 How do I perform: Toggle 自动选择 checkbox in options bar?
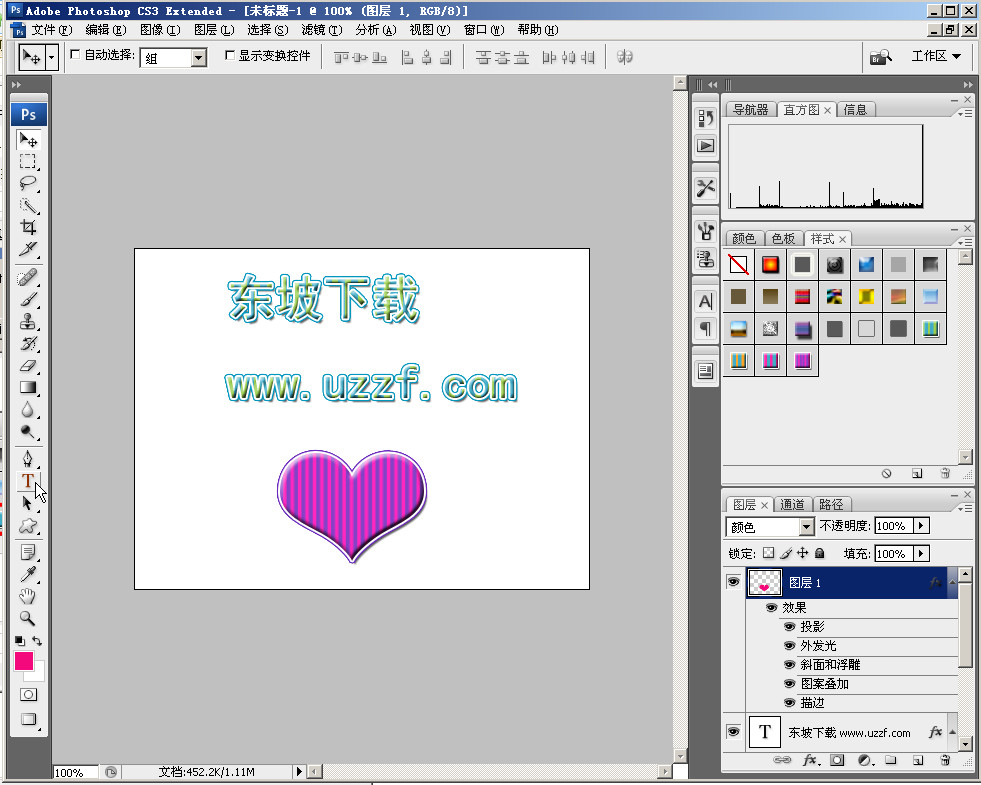pos(74,57)
